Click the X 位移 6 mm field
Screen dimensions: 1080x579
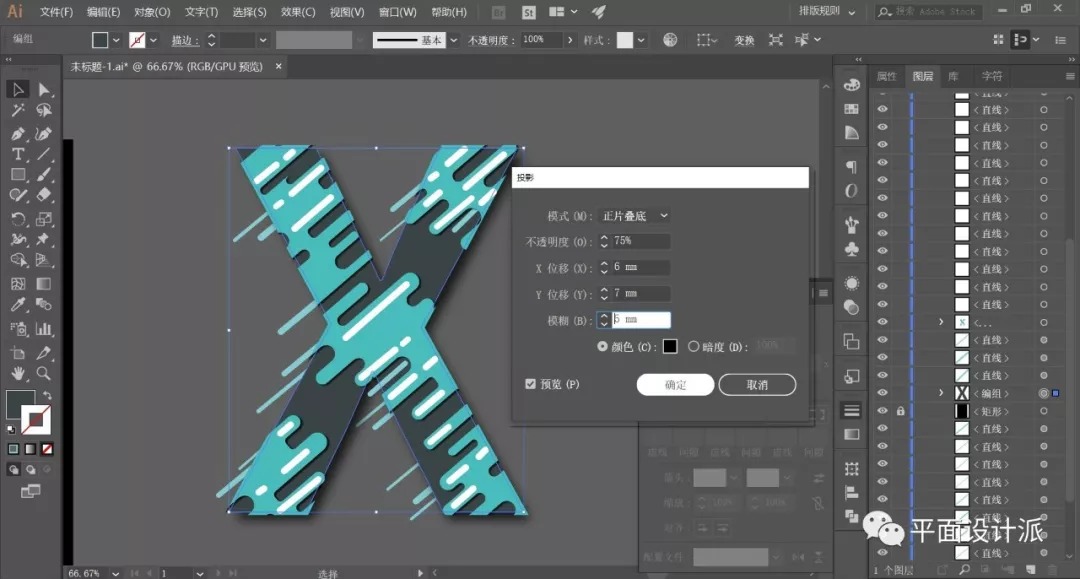coord(641,267)
